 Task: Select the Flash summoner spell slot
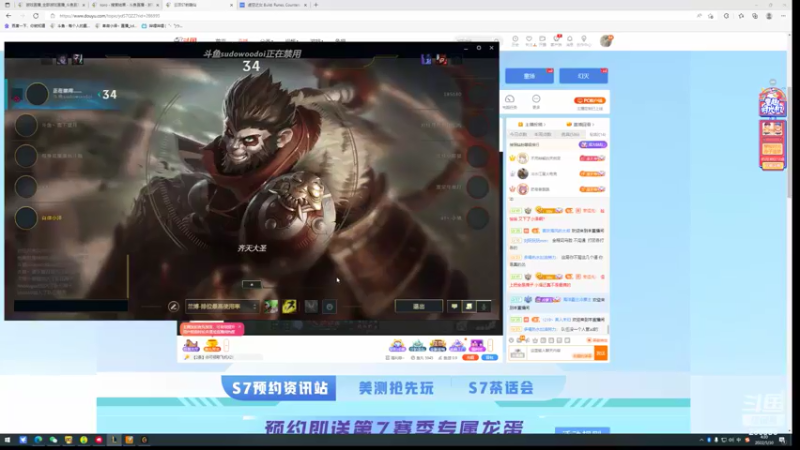point(289,306)
